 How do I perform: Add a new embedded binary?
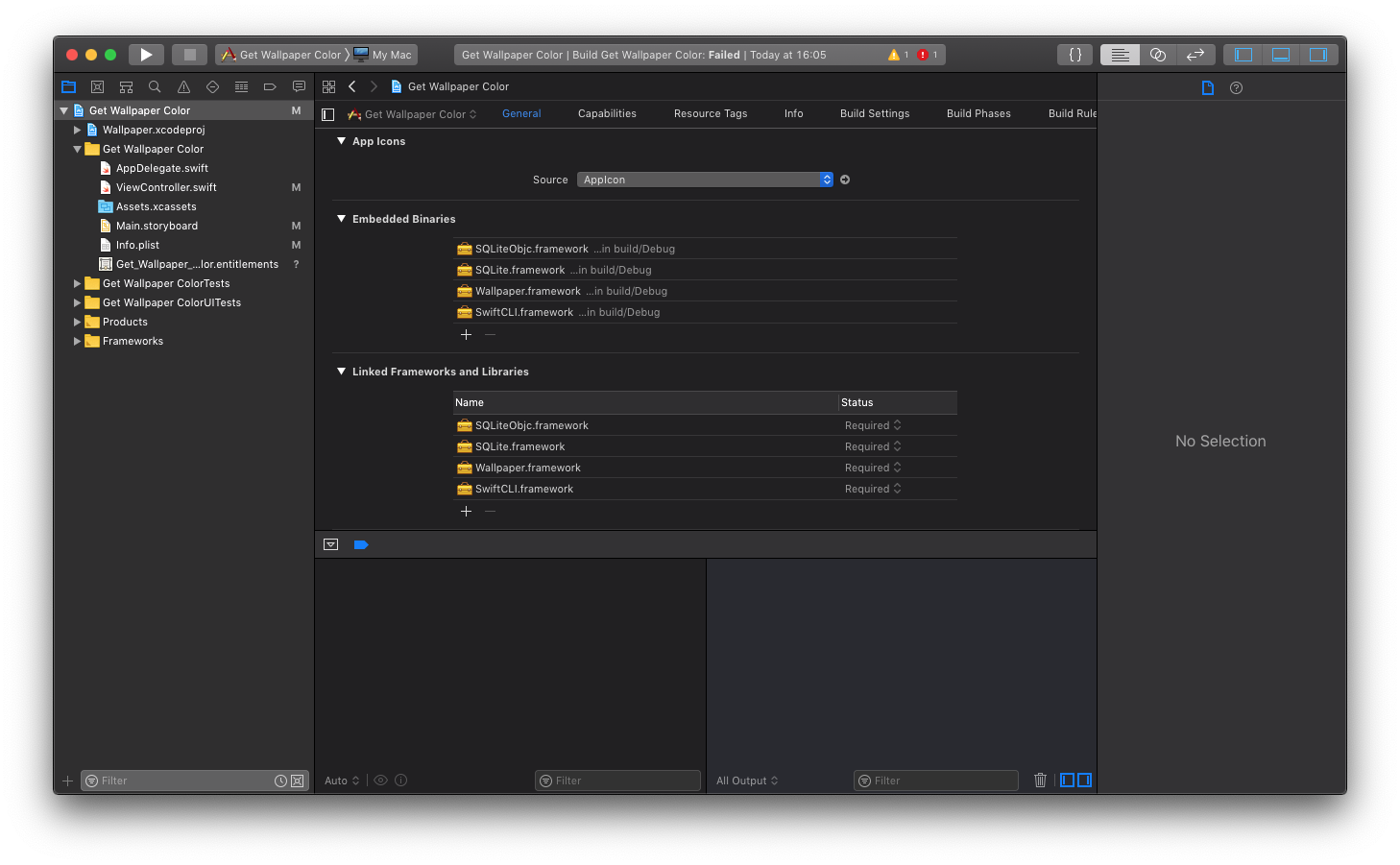pyautogui.click(x=466, y=334)
